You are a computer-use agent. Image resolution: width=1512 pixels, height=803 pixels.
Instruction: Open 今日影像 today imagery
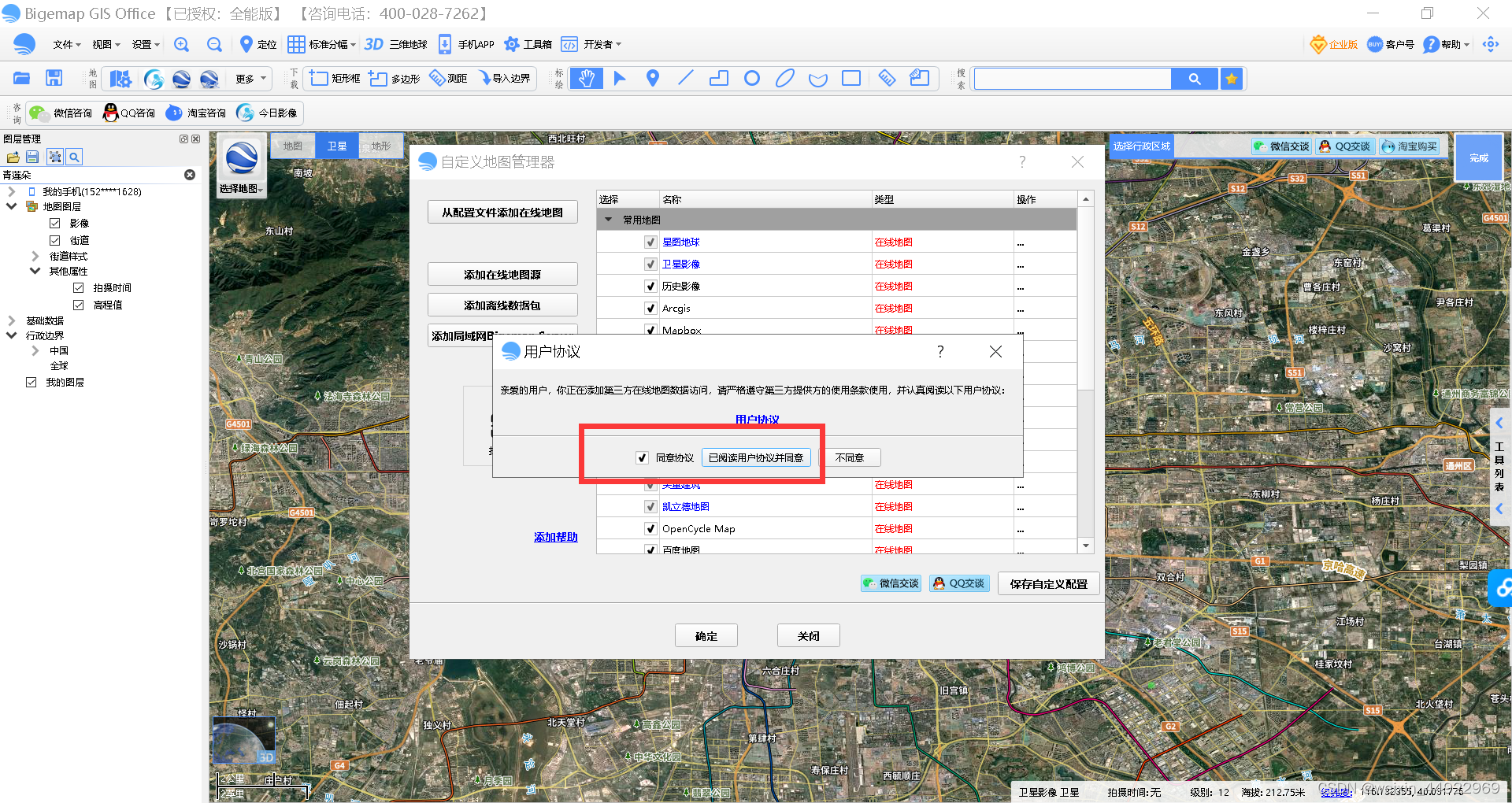tap(268, 113)
